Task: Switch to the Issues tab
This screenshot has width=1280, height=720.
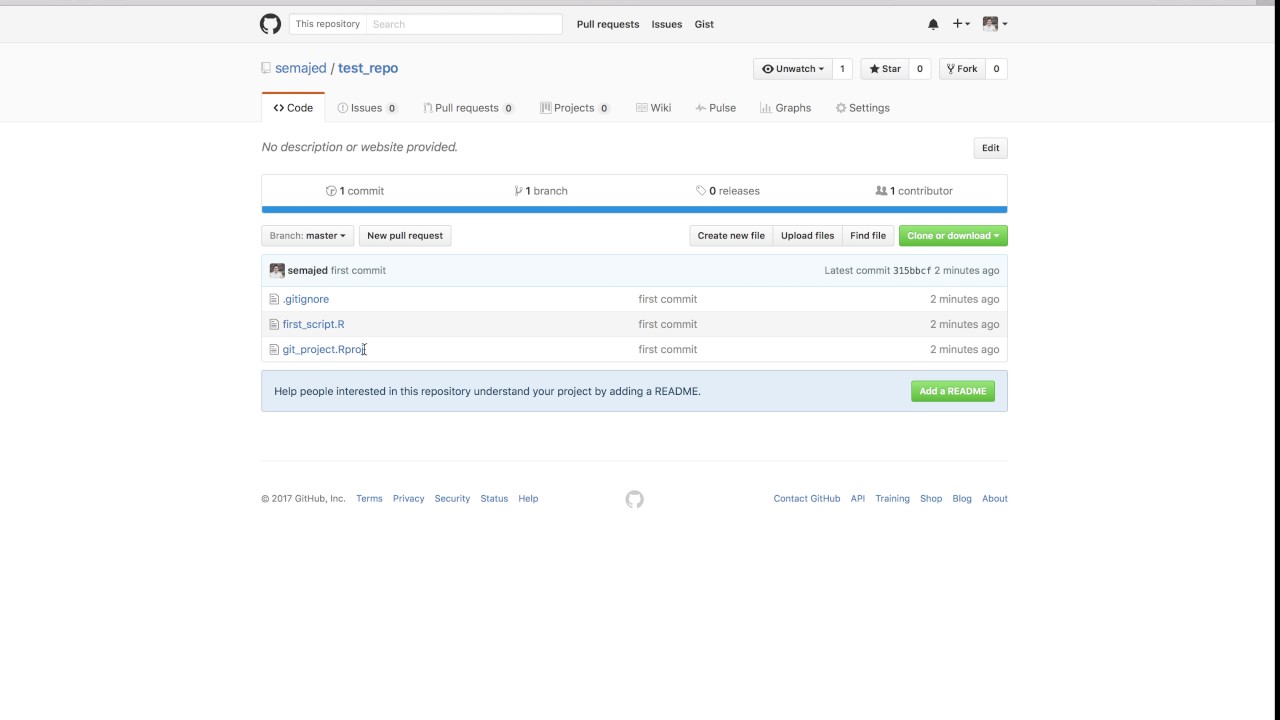Action: point(367,108)
